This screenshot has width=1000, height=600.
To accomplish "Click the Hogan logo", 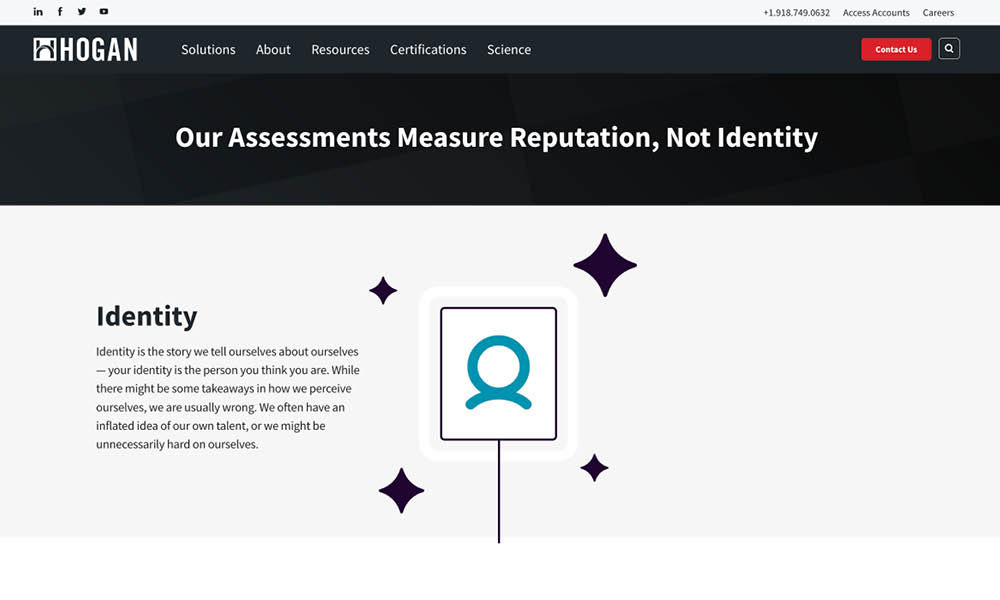I will coord(85,48).
